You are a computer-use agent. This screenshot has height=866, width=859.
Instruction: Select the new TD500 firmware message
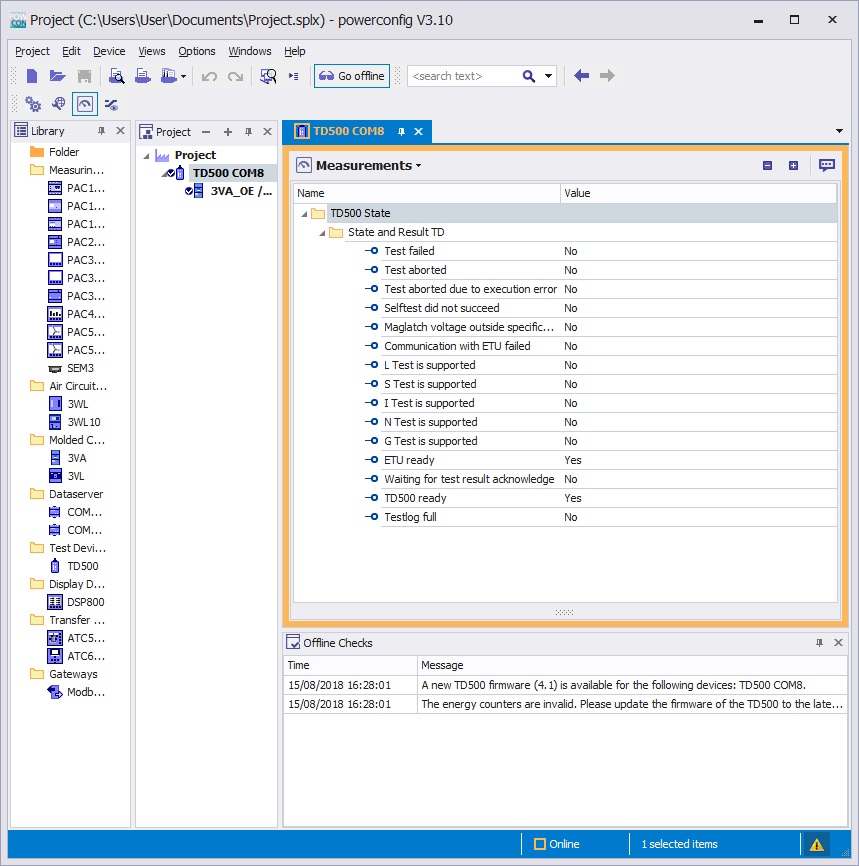565,685
